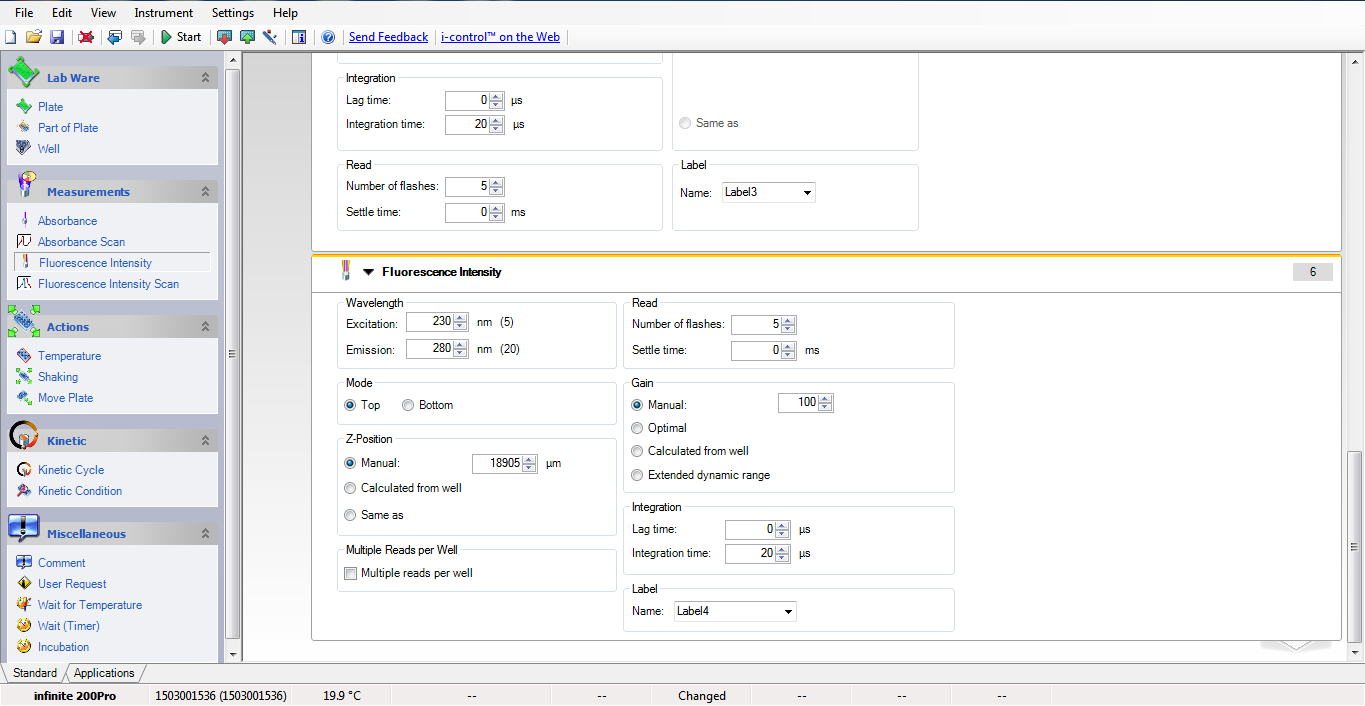
Task: Enable Multiple reads per well checkbox
Action: (x=351, y=574)
